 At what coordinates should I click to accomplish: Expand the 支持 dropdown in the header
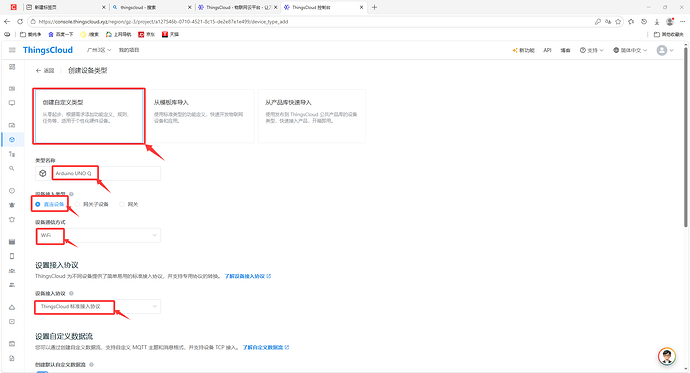[591, 50]
